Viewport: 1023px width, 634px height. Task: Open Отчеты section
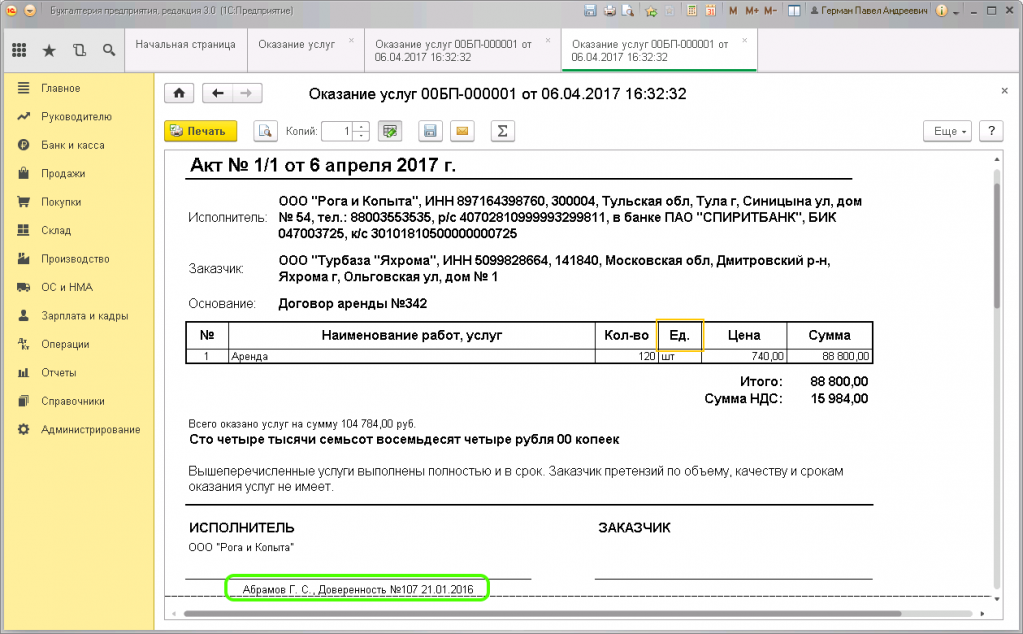click(59, 372)
